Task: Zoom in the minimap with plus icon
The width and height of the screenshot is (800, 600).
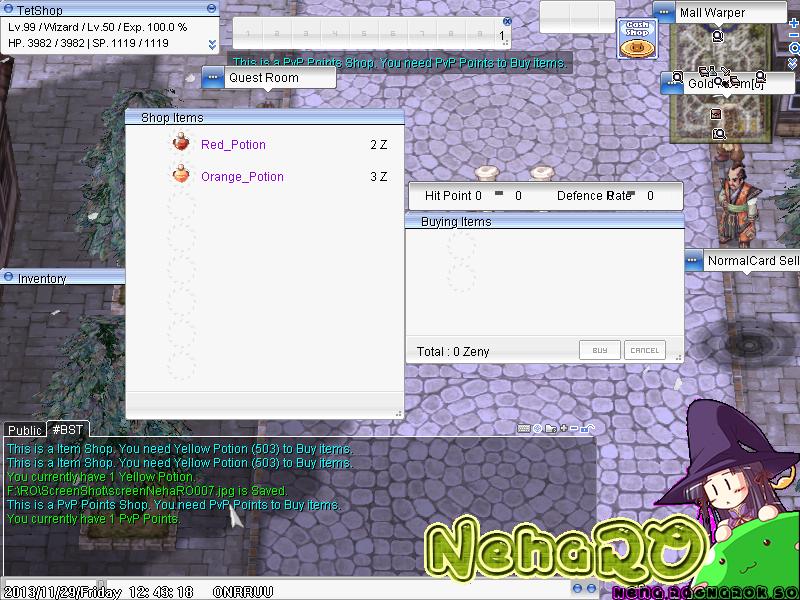Action: [794, 23]
